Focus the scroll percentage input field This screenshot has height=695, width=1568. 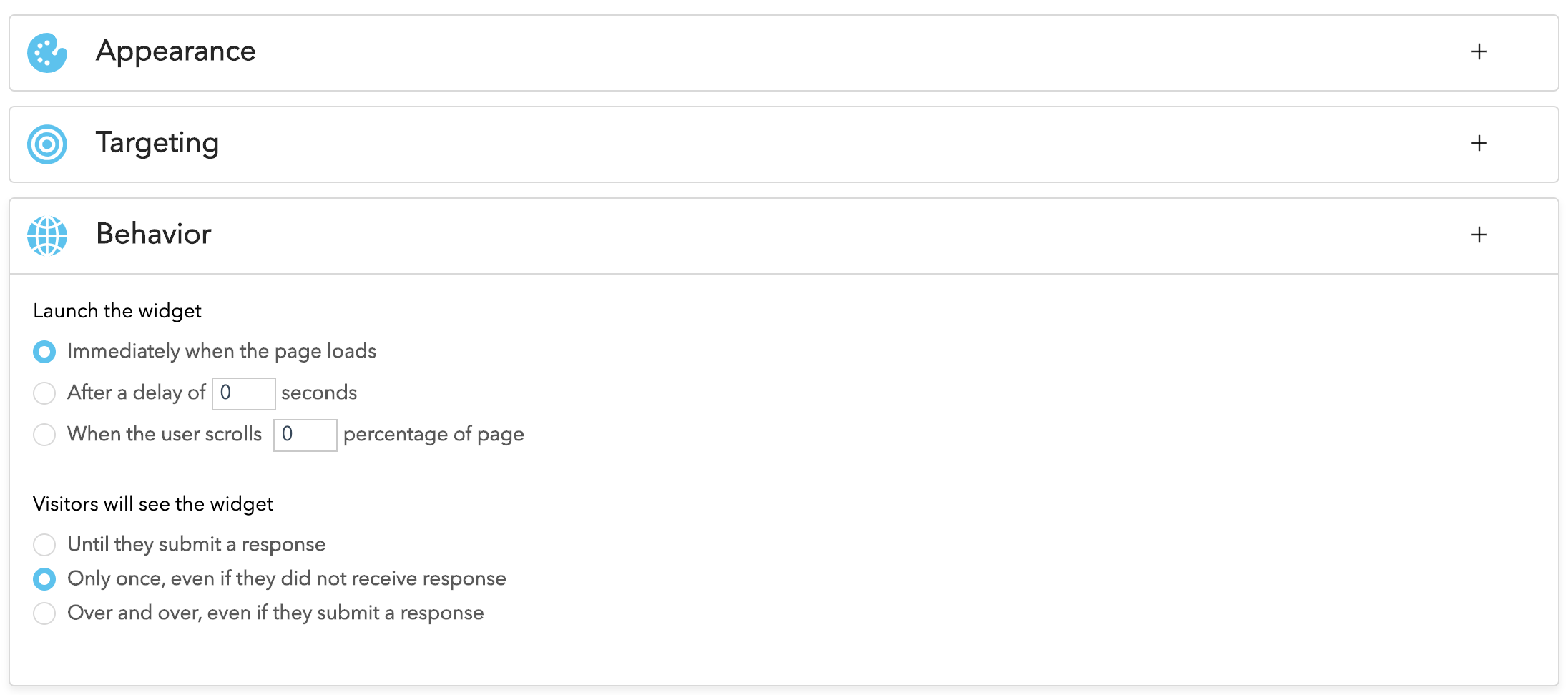(305, 435)
